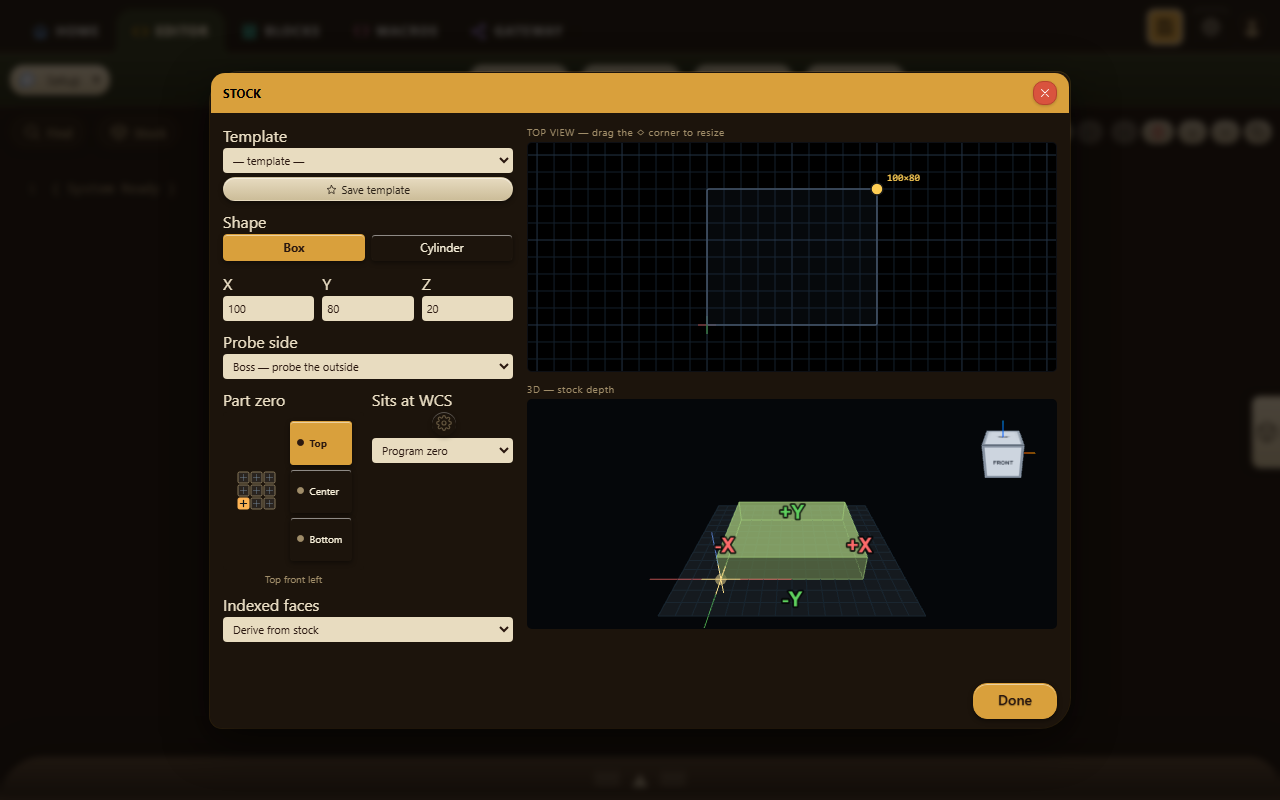Confirm the stock with the Done button
The height and width of the screenshot is (800, 1280).
coord(1015,701)
